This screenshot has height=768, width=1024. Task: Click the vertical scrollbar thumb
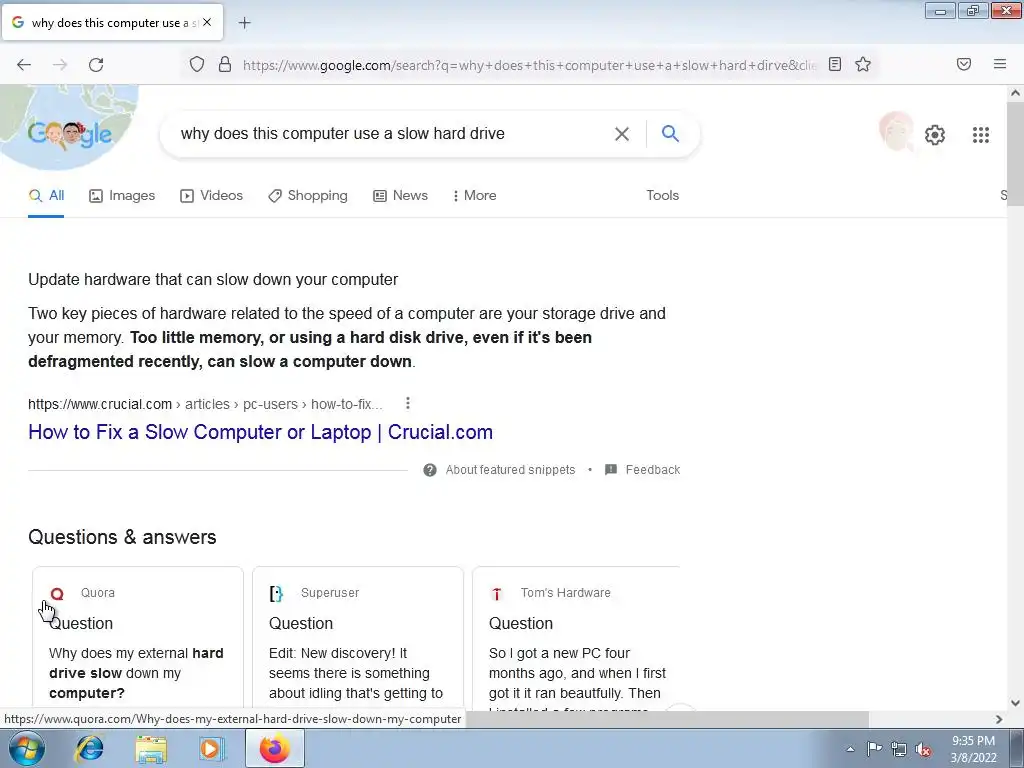tap(1015, 154)
